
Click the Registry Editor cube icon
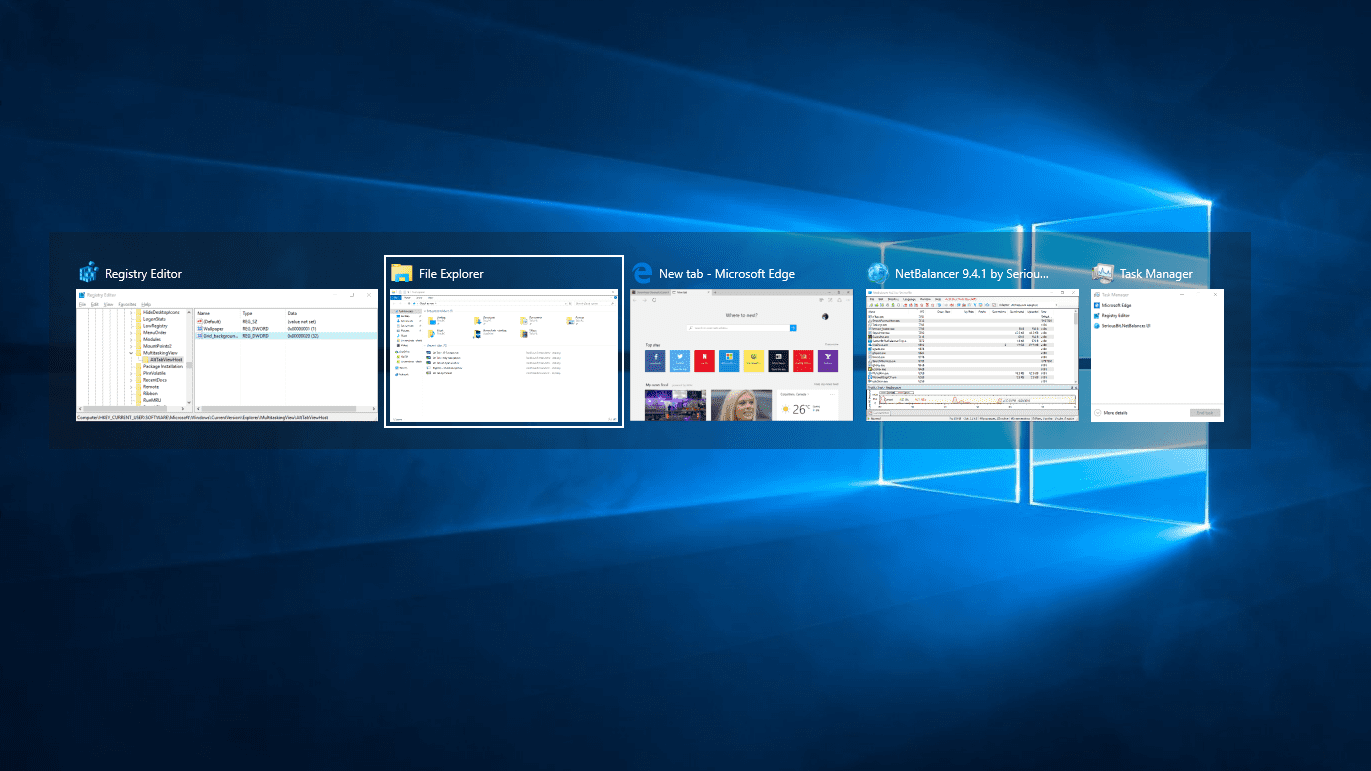tap(90, 273)
